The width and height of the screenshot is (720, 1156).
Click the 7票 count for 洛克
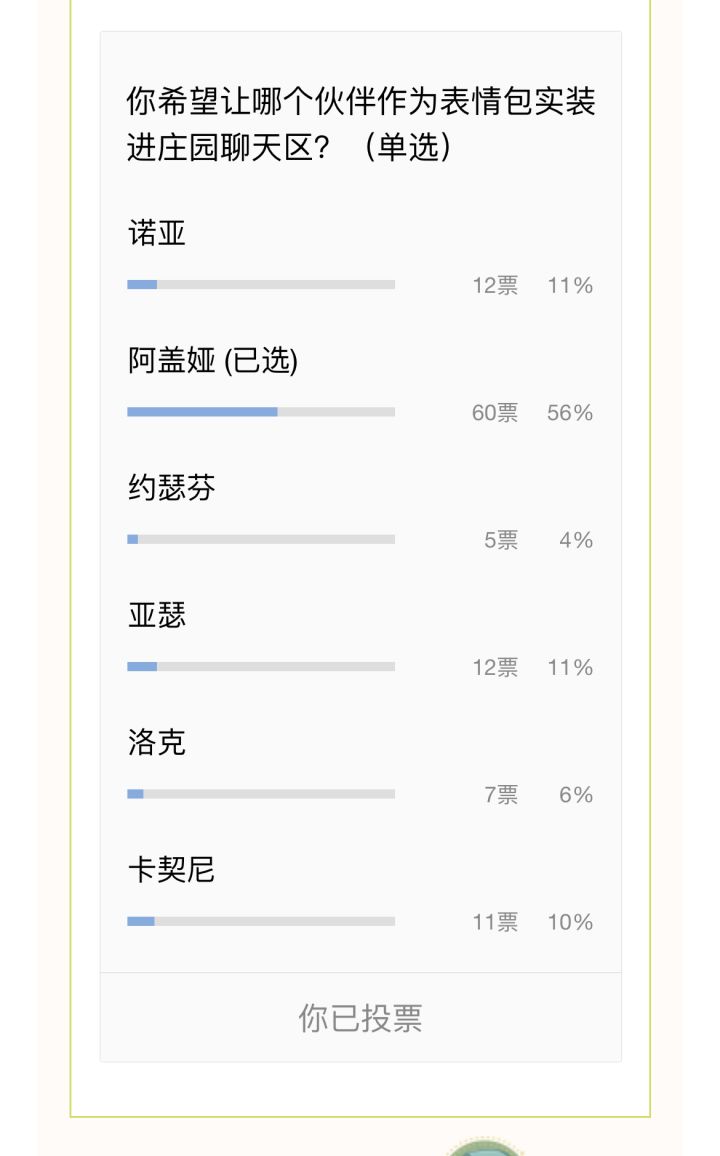[x=501, y=795]
